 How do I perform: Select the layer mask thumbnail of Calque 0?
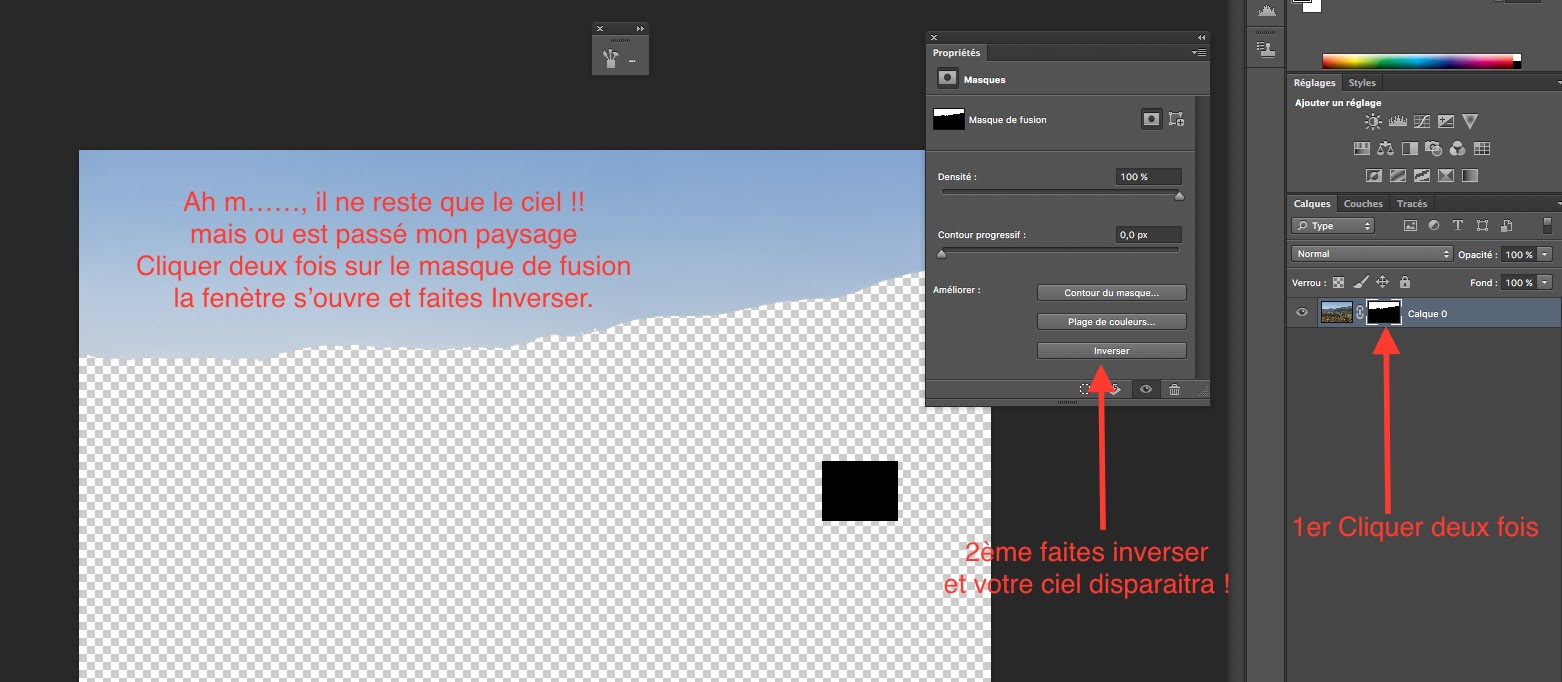[x=1384, y=313]
